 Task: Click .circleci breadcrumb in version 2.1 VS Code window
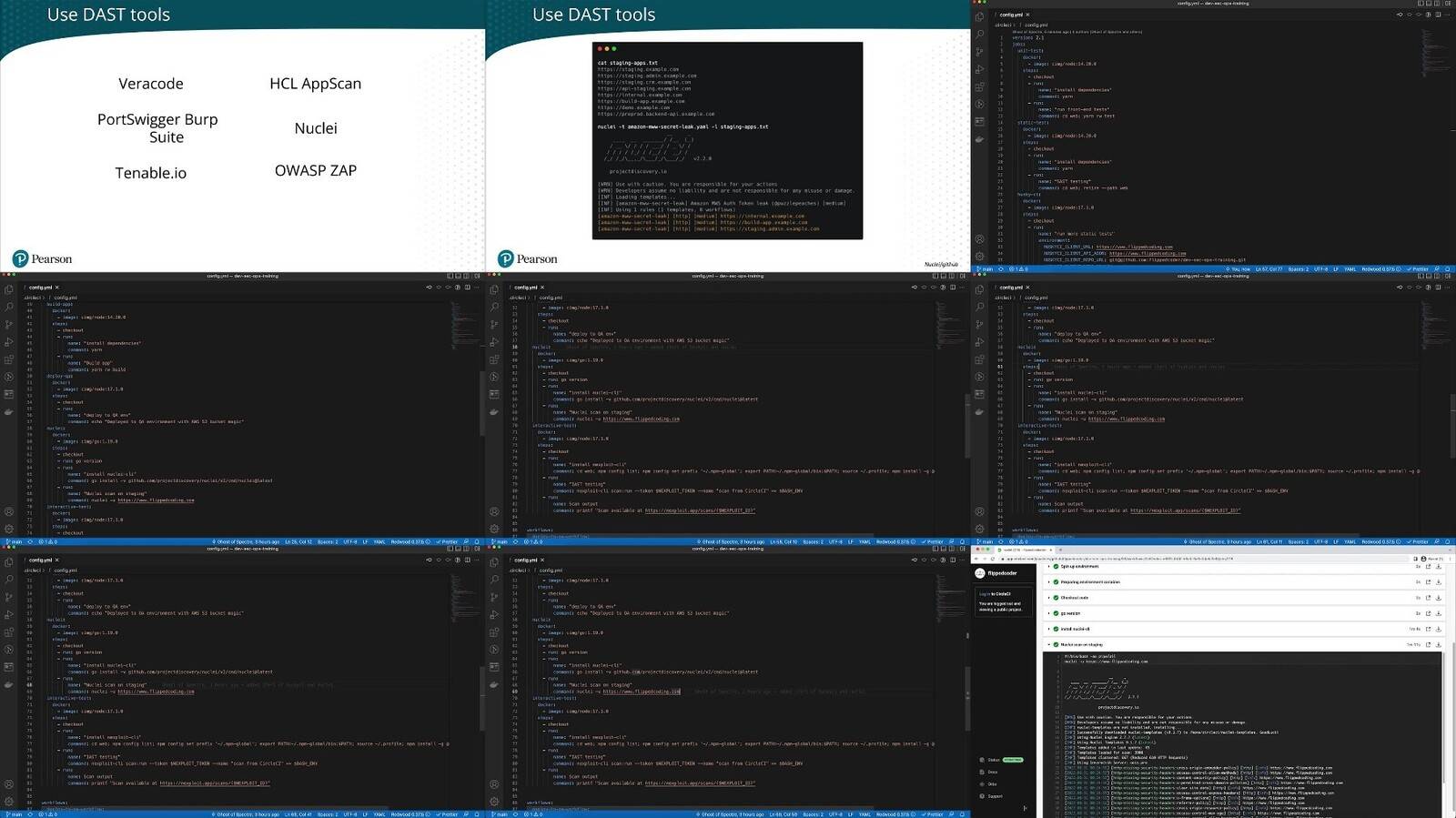pyautogui.click(x=1003, y=25)
